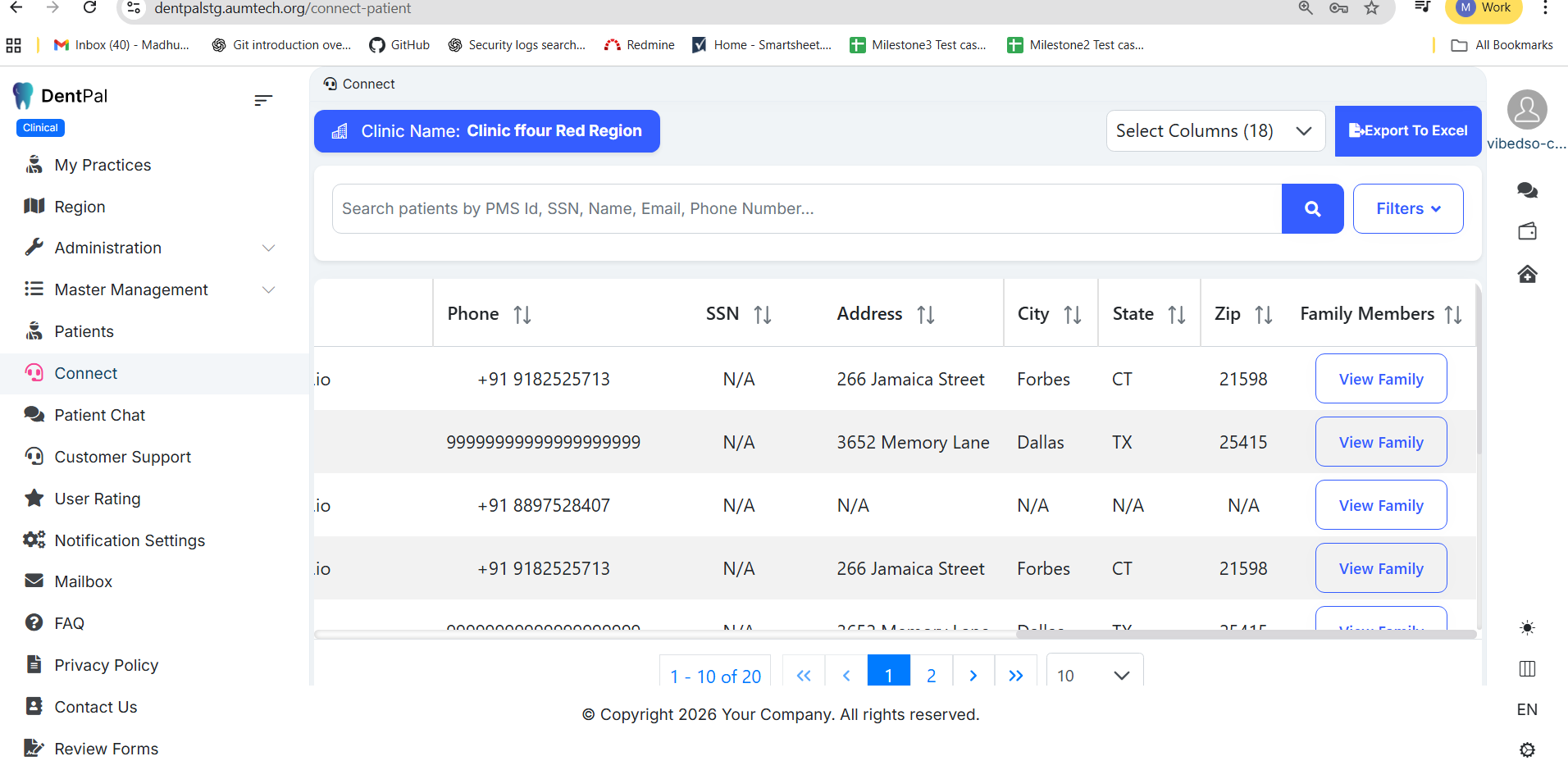Sort table by the Phone column

click(522, 315)
